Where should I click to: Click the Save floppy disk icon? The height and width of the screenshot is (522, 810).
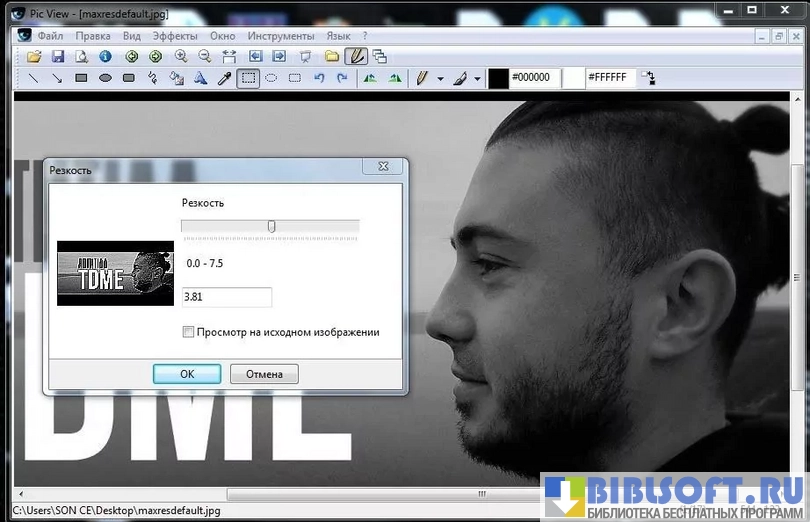[58, 56]
